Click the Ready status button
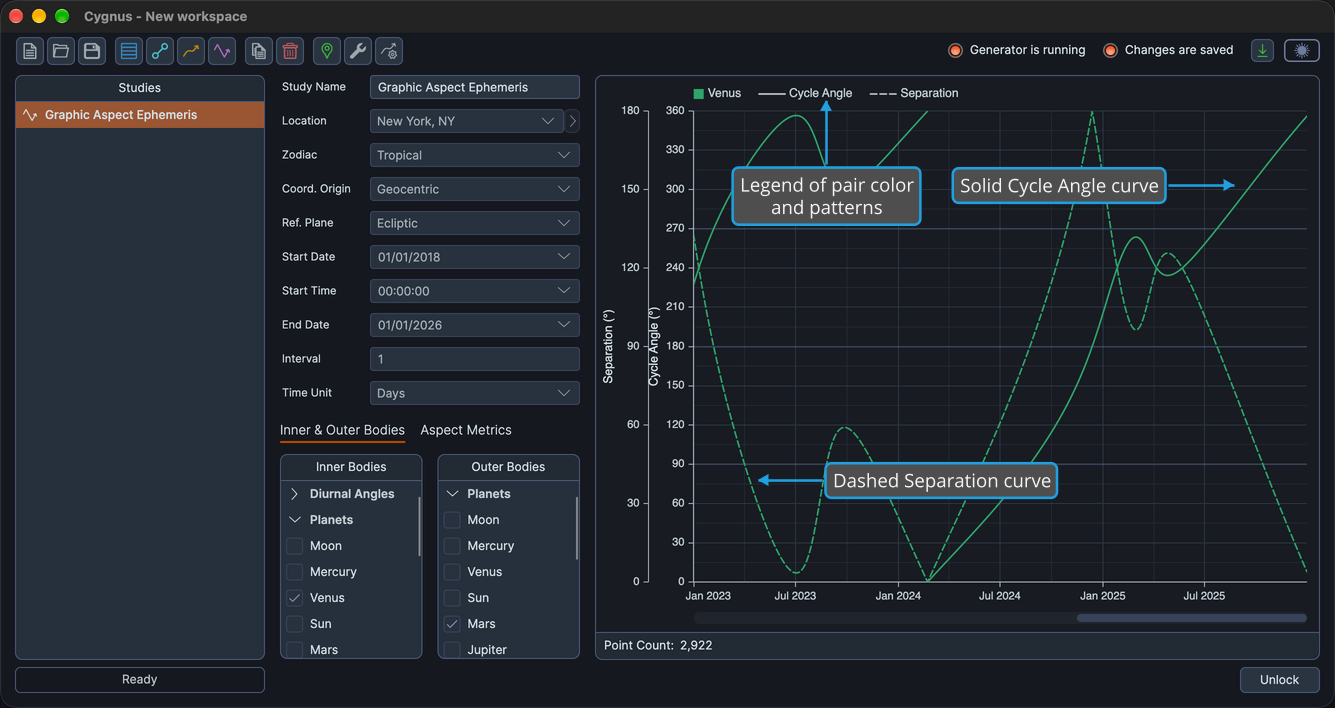The image size is (1335, 708). (140, 680)
